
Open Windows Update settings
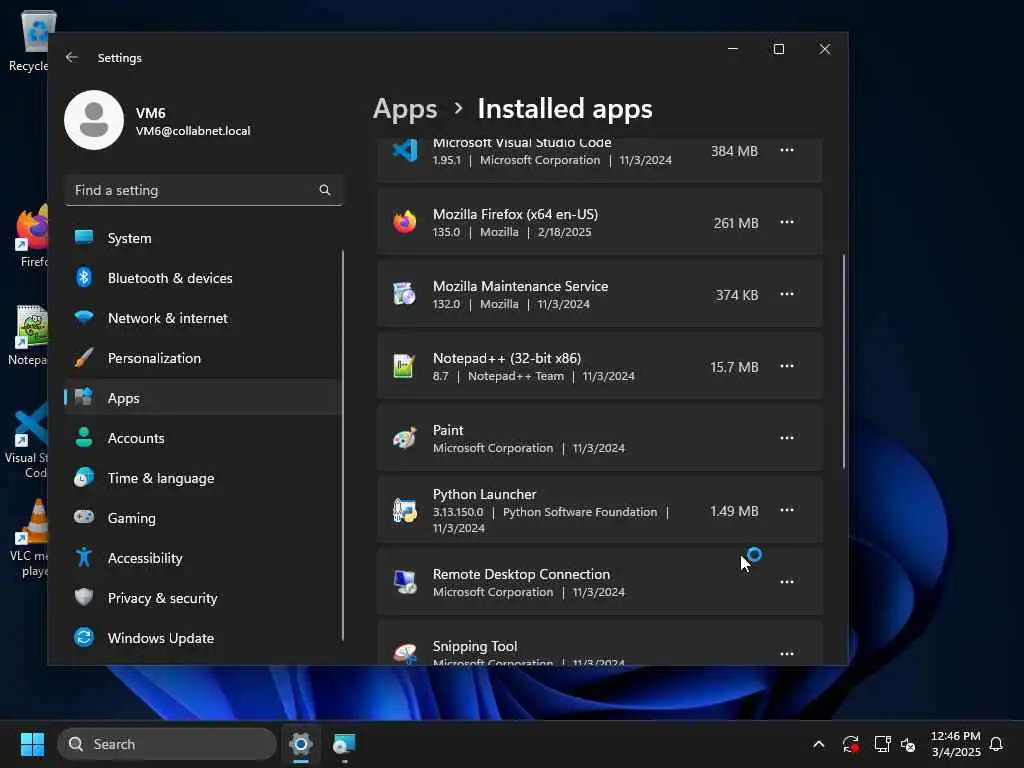[x=204, y=638]
